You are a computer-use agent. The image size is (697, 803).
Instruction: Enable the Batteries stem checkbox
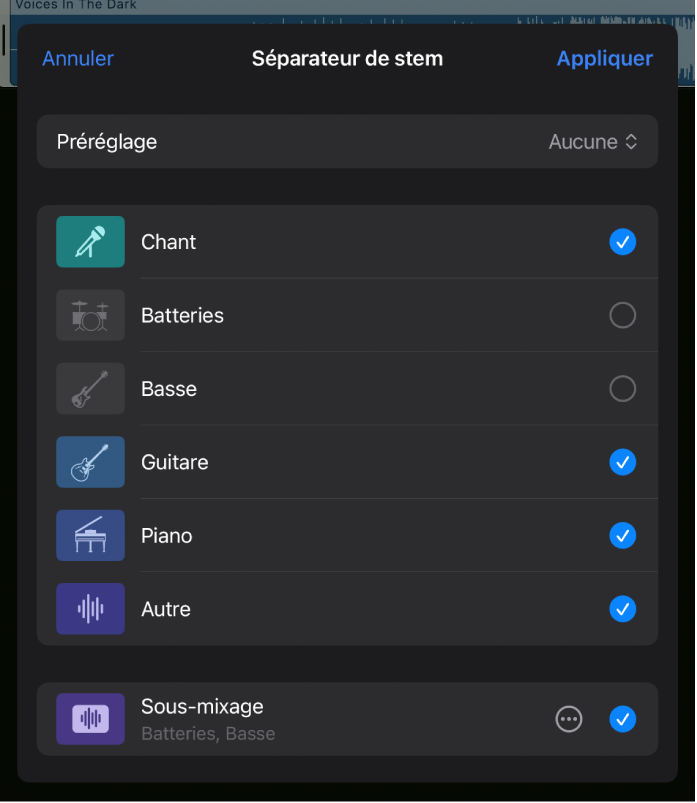[623, 316]
